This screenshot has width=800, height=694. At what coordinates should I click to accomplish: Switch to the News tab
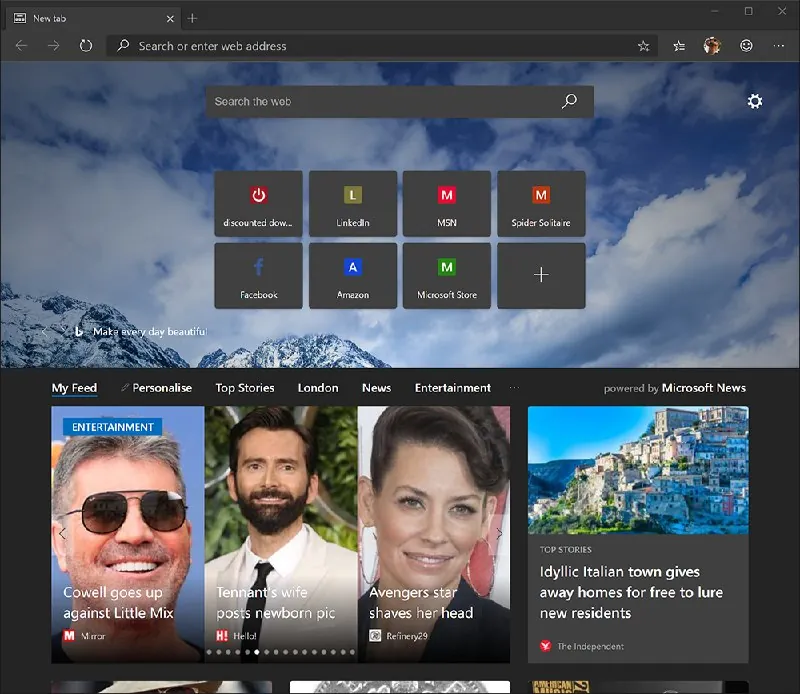pyautogui.click(x=377, y=388)
